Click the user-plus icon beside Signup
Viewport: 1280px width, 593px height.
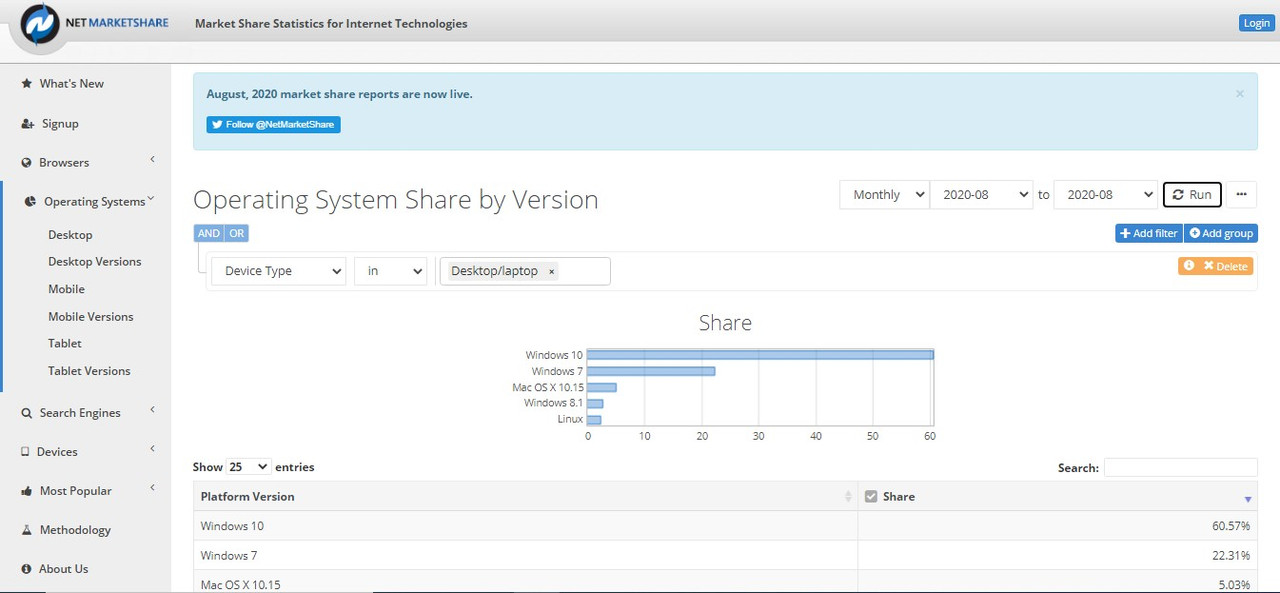[28, 124]
